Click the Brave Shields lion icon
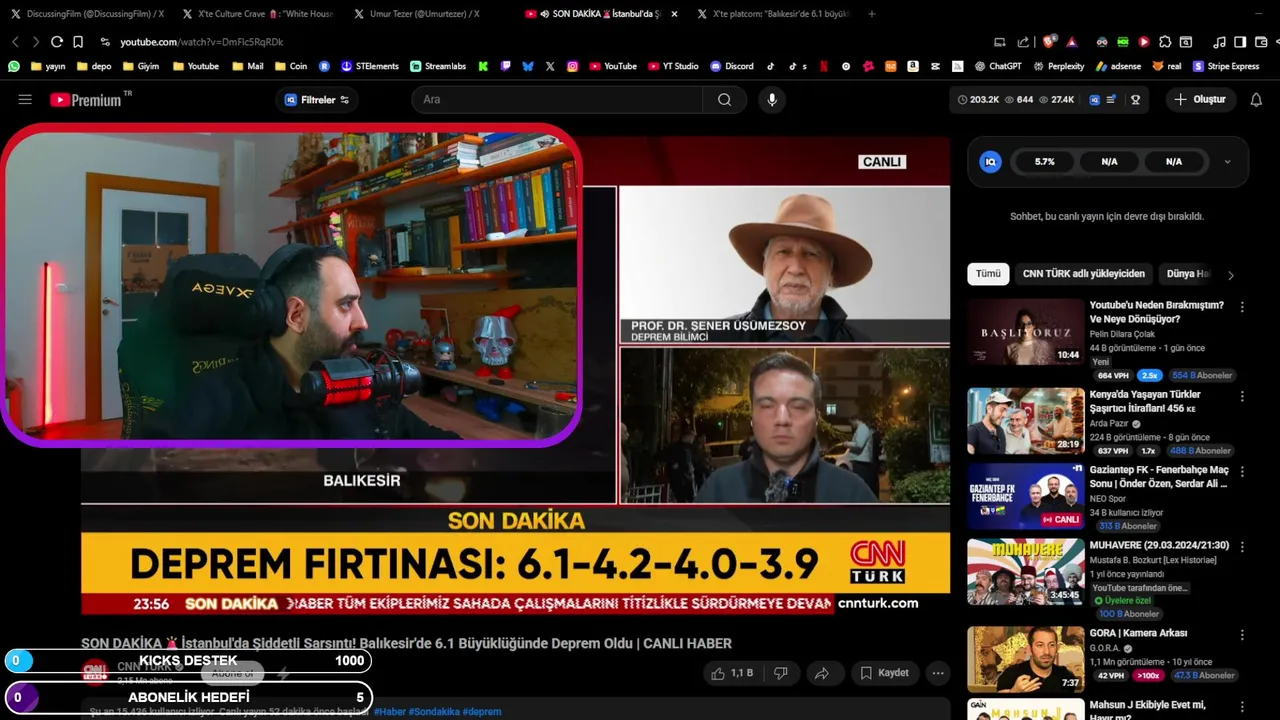This screenshot has width=1280, height=720. [1049, 42]
